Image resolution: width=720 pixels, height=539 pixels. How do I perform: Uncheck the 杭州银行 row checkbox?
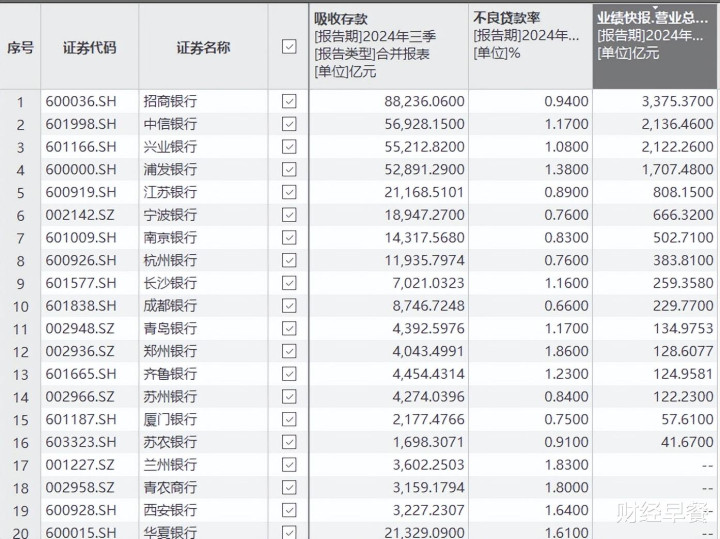pos(289,260)
